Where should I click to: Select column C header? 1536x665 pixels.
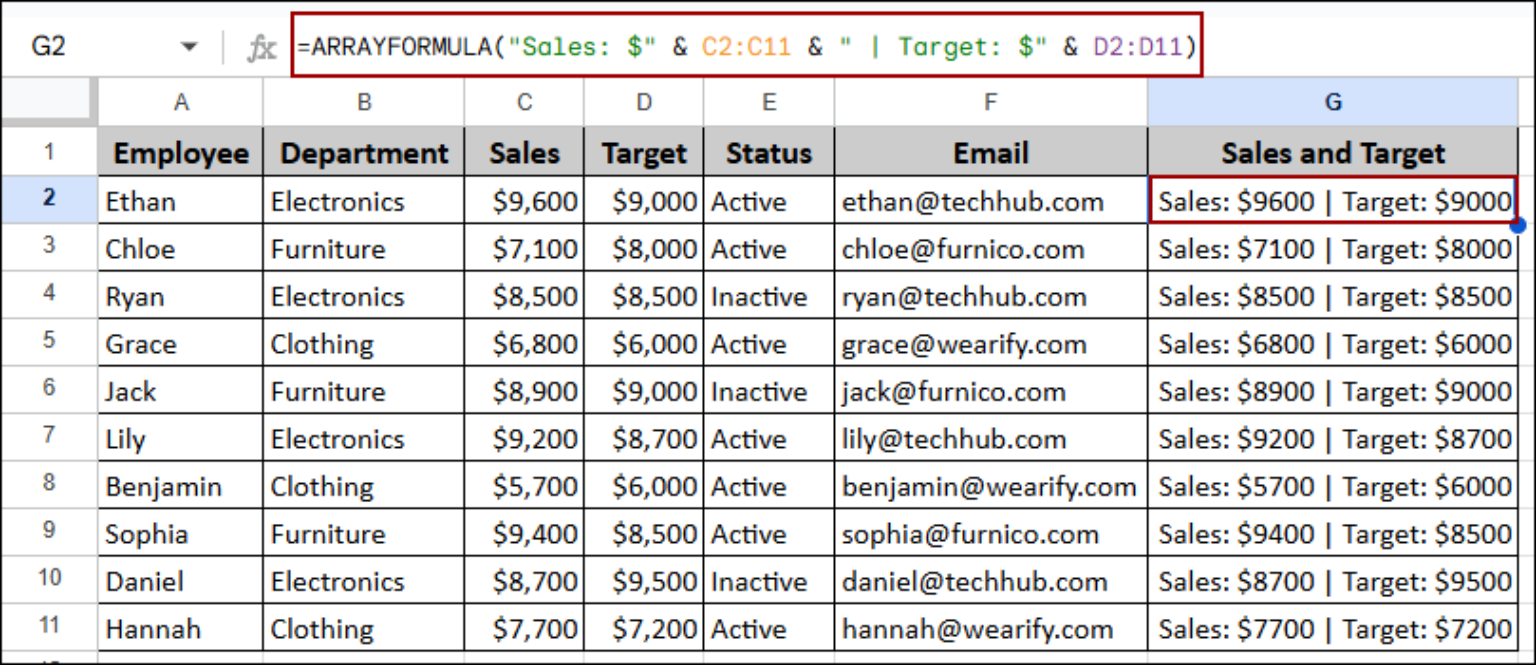[524, 102]
